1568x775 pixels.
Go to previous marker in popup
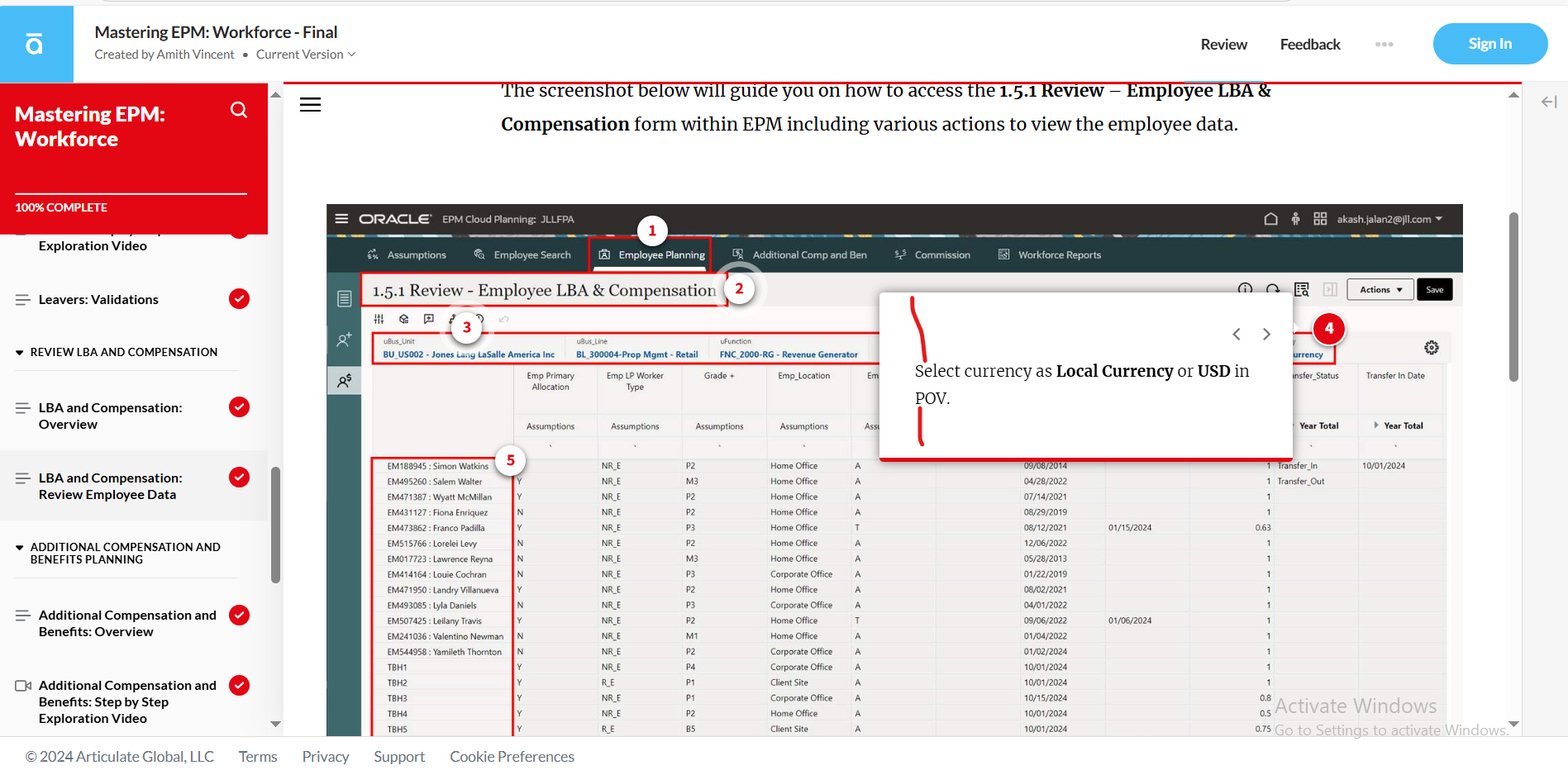point(1237,334)
